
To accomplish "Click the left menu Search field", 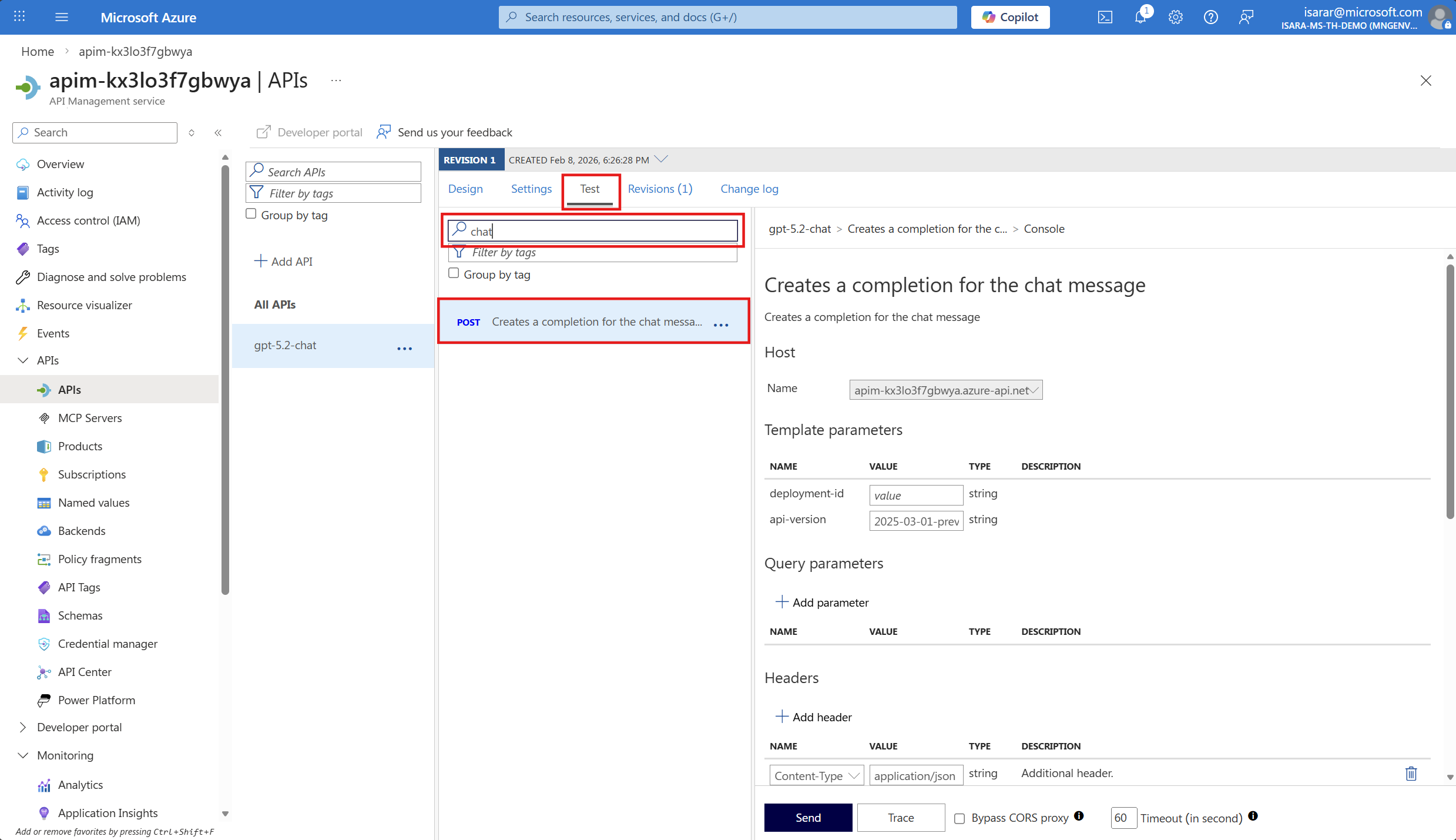I will click(x=95, y=132).
